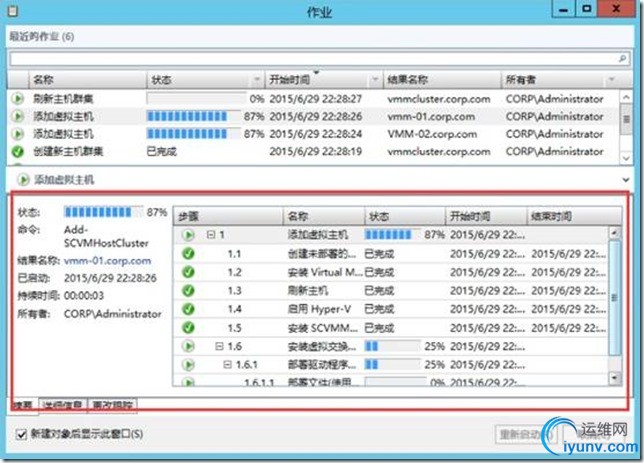
Task: Switch to the 摘要 tab
Action: pyautogui.click(x=23, y=405)
